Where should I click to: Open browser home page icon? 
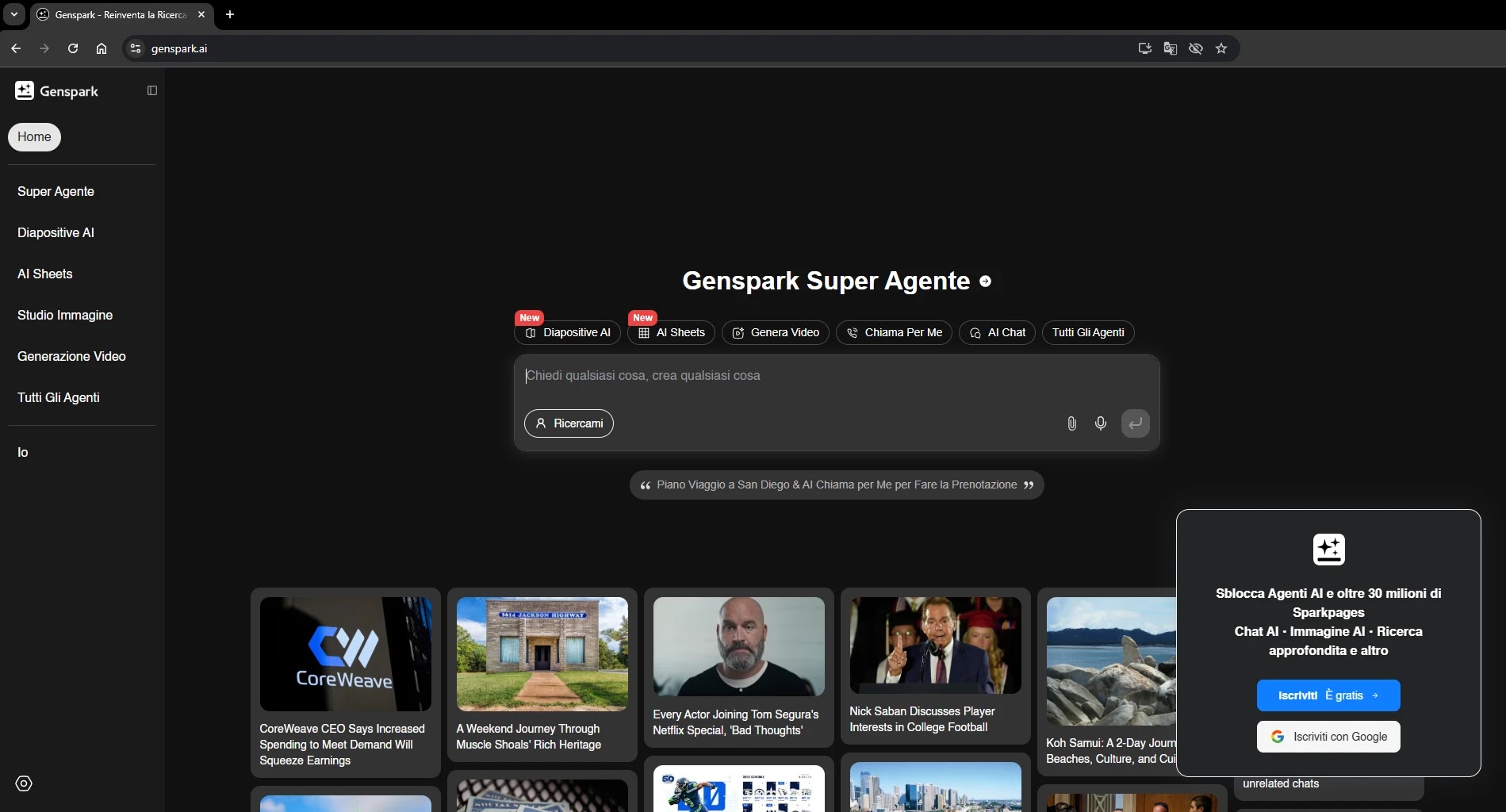tap(102, 48)
